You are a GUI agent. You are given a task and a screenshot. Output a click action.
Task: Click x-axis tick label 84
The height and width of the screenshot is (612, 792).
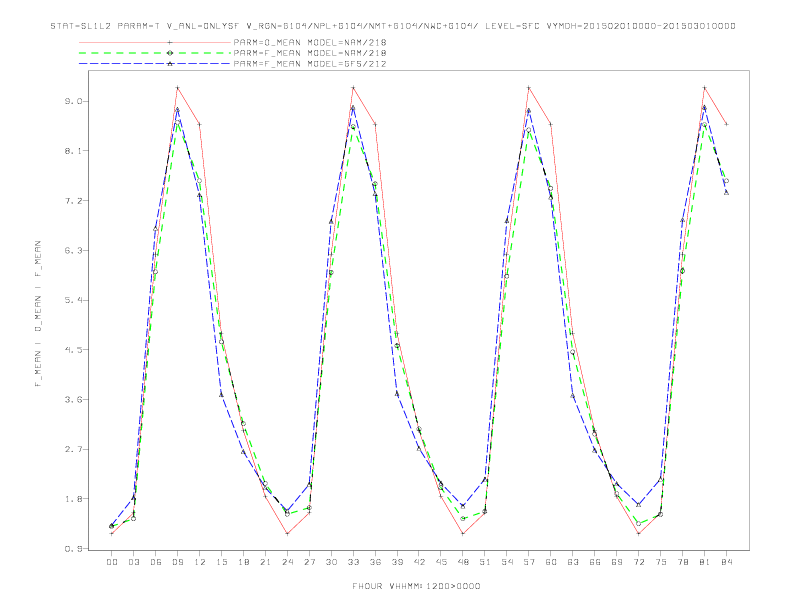pyautogui.click(x=727, y=562)
